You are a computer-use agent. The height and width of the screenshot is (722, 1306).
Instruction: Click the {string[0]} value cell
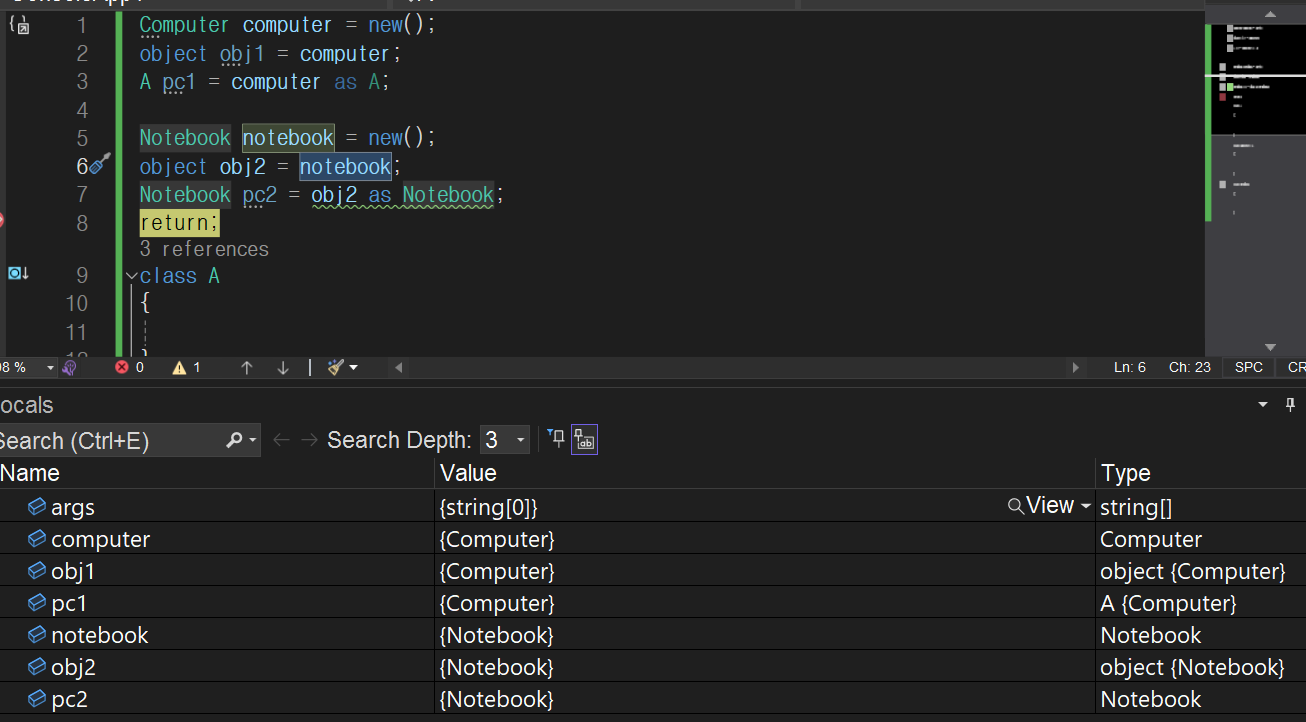pyautogui.click(x=489, y=507)
